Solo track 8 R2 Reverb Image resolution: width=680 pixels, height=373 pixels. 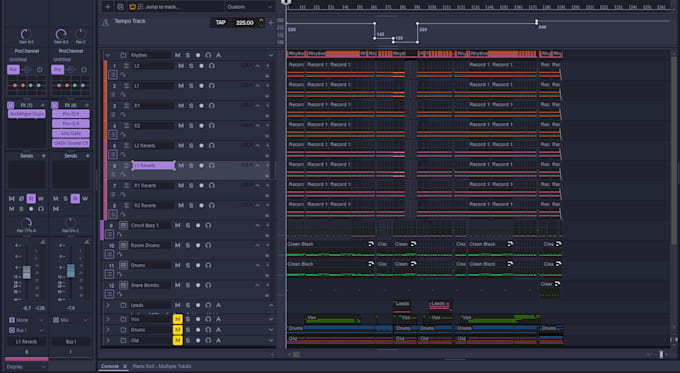pyautogui.click(x=191, y=206)
